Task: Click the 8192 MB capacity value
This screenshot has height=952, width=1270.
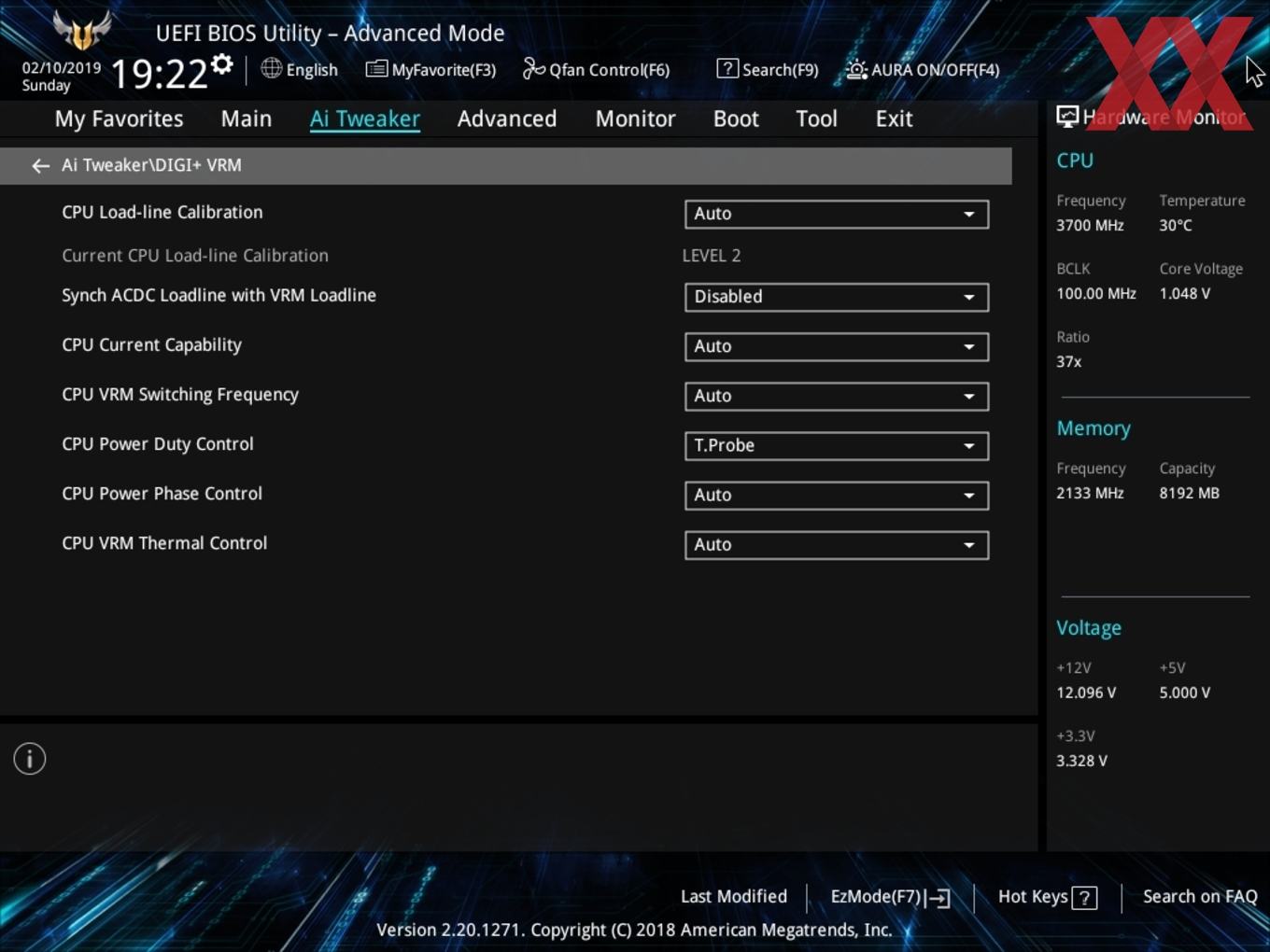Action: tap(1190, 493)
